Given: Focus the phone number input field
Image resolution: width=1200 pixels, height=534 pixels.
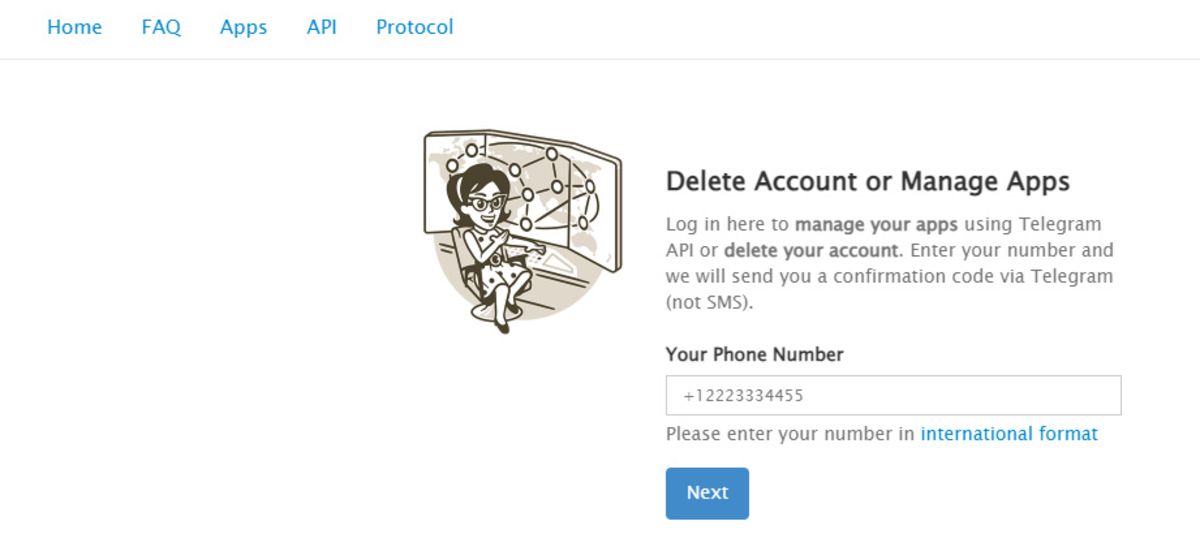Looking at the screenshot, I should [x=893, y=396].
